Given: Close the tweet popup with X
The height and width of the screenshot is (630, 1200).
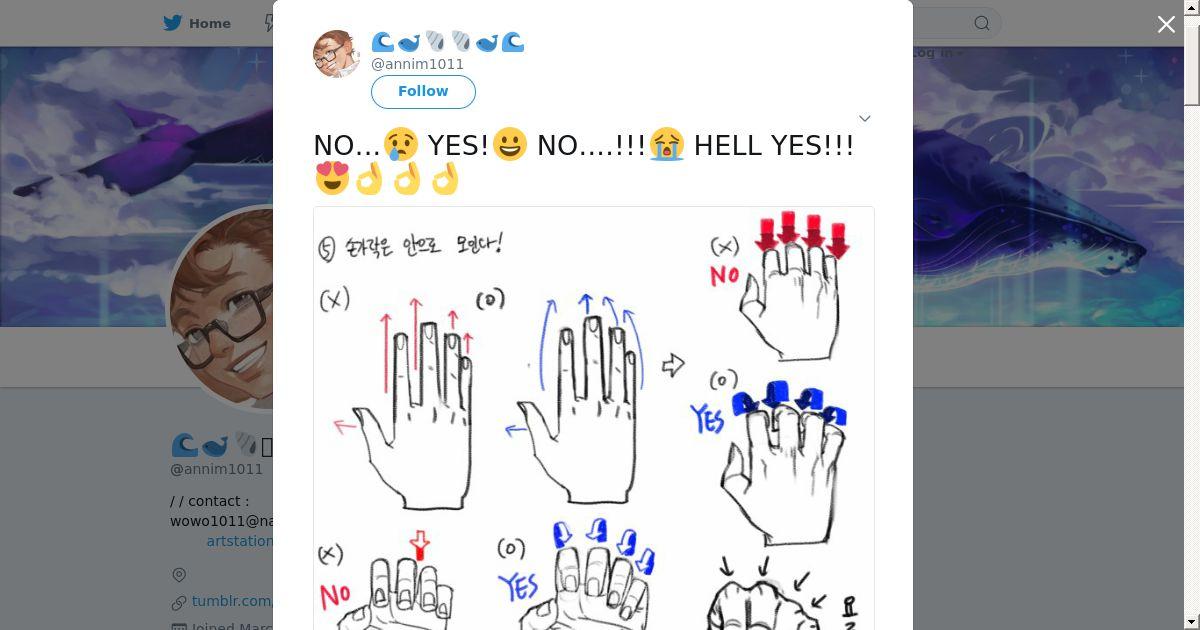Looking at the screenshot, I should [x=1166, y=24].
